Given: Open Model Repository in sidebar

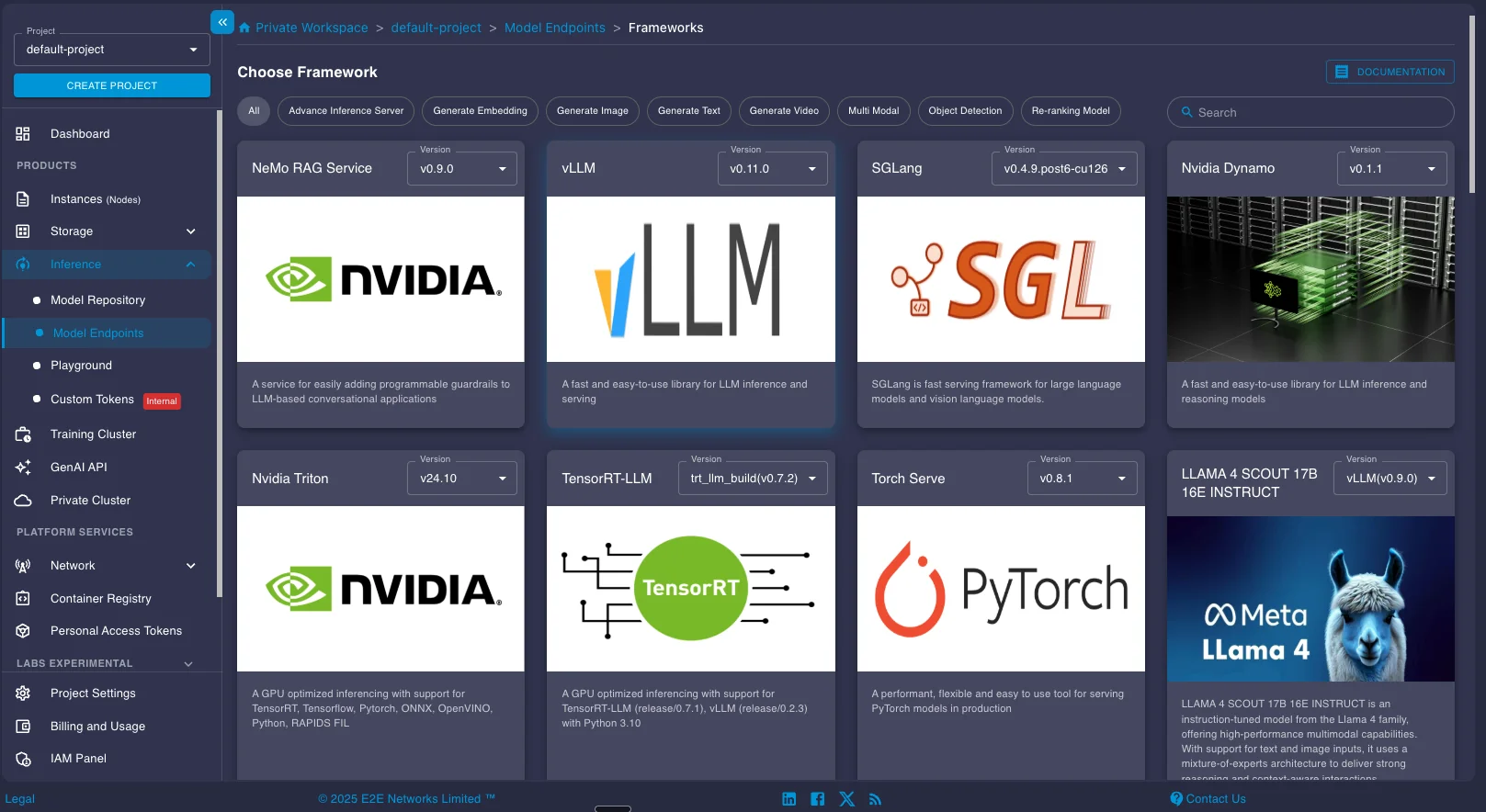Looking at the screenshot, I should point(97,300).
